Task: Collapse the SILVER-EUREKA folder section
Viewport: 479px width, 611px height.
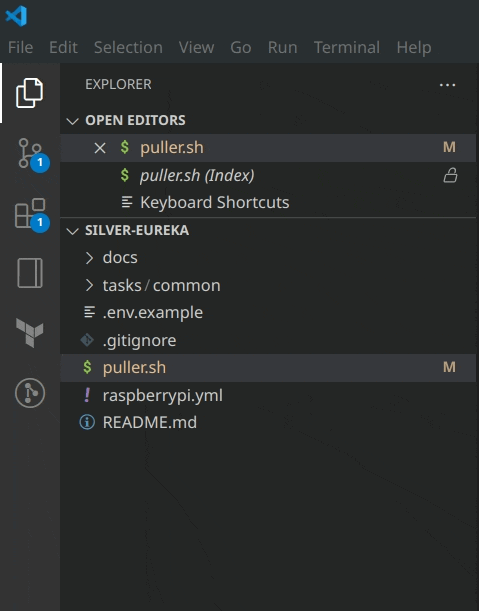Action: [x=72, y=231]
